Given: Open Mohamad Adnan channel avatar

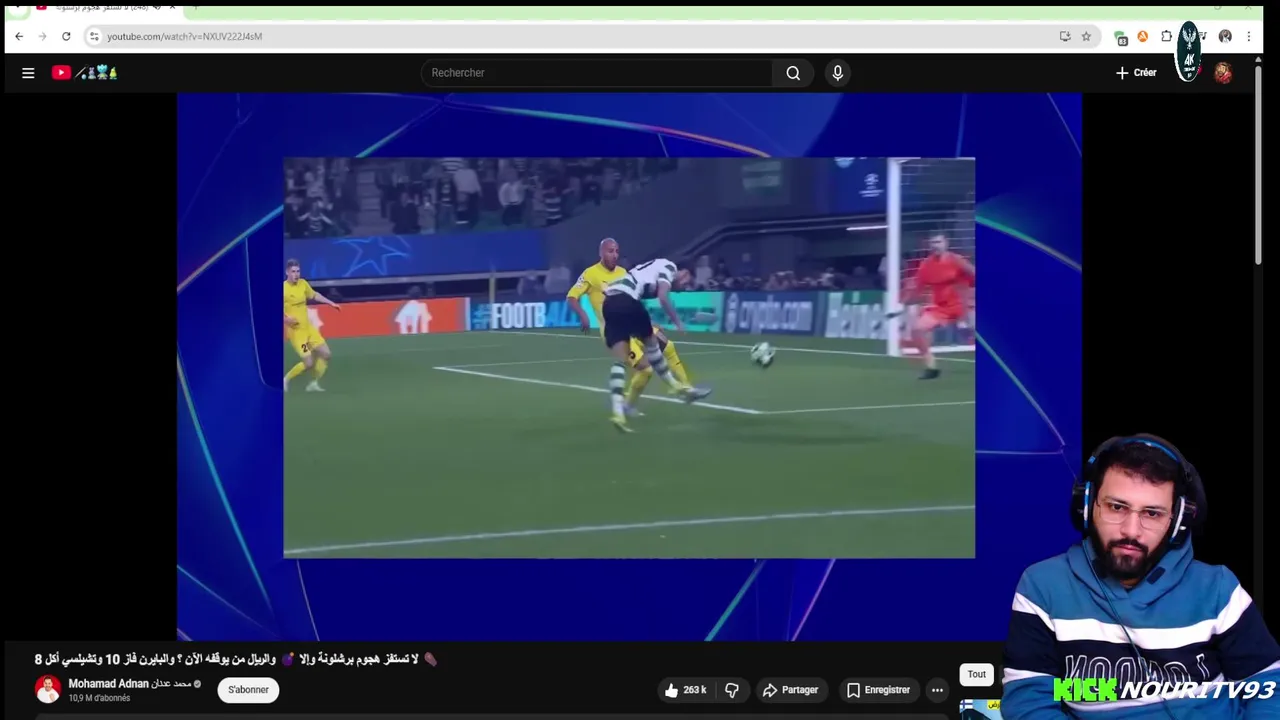Looking at the screenshot, I should [x=47, y=689].
